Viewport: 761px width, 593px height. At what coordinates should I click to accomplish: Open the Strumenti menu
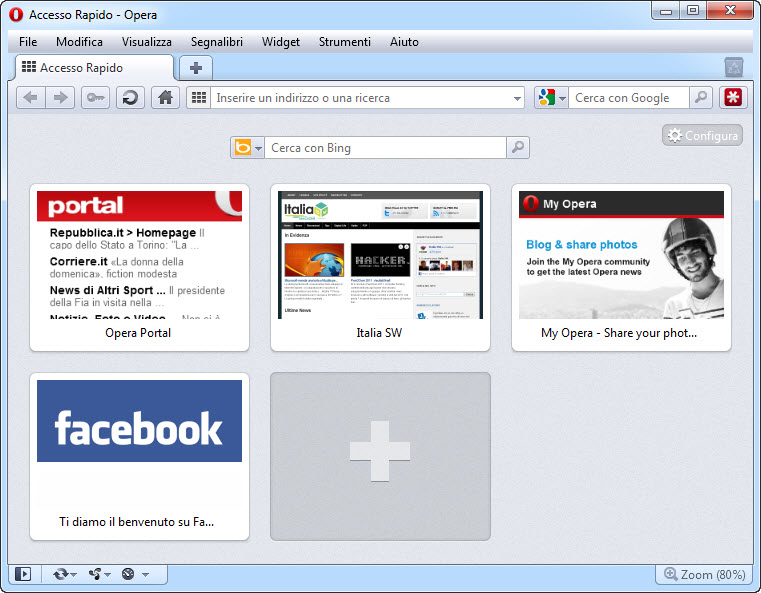(x=345, y=42)
